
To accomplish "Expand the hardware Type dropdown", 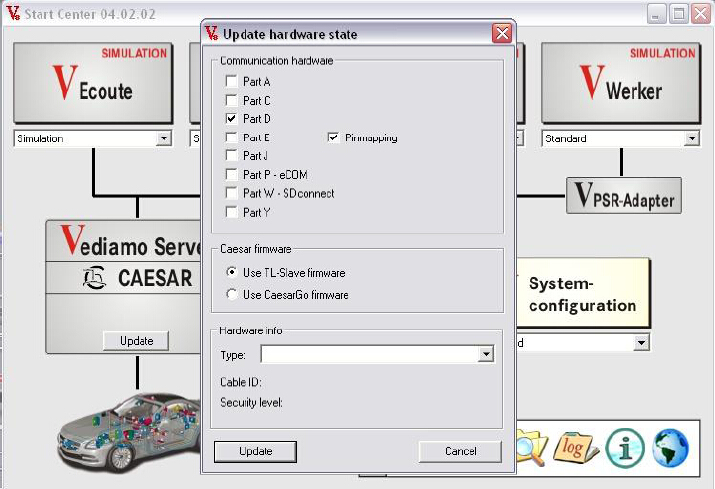I will pyautogui.click(x=486, y=354).
